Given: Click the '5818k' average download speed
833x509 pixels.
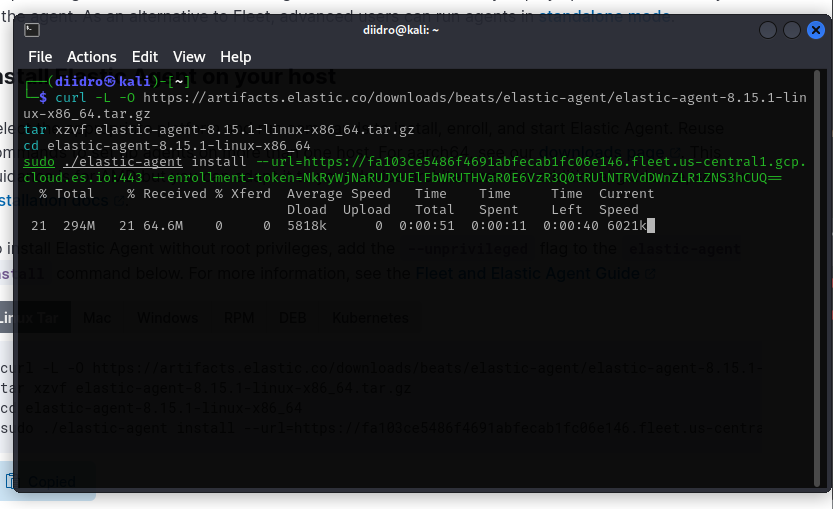Looking at the screenshot, I should point(307,226).
